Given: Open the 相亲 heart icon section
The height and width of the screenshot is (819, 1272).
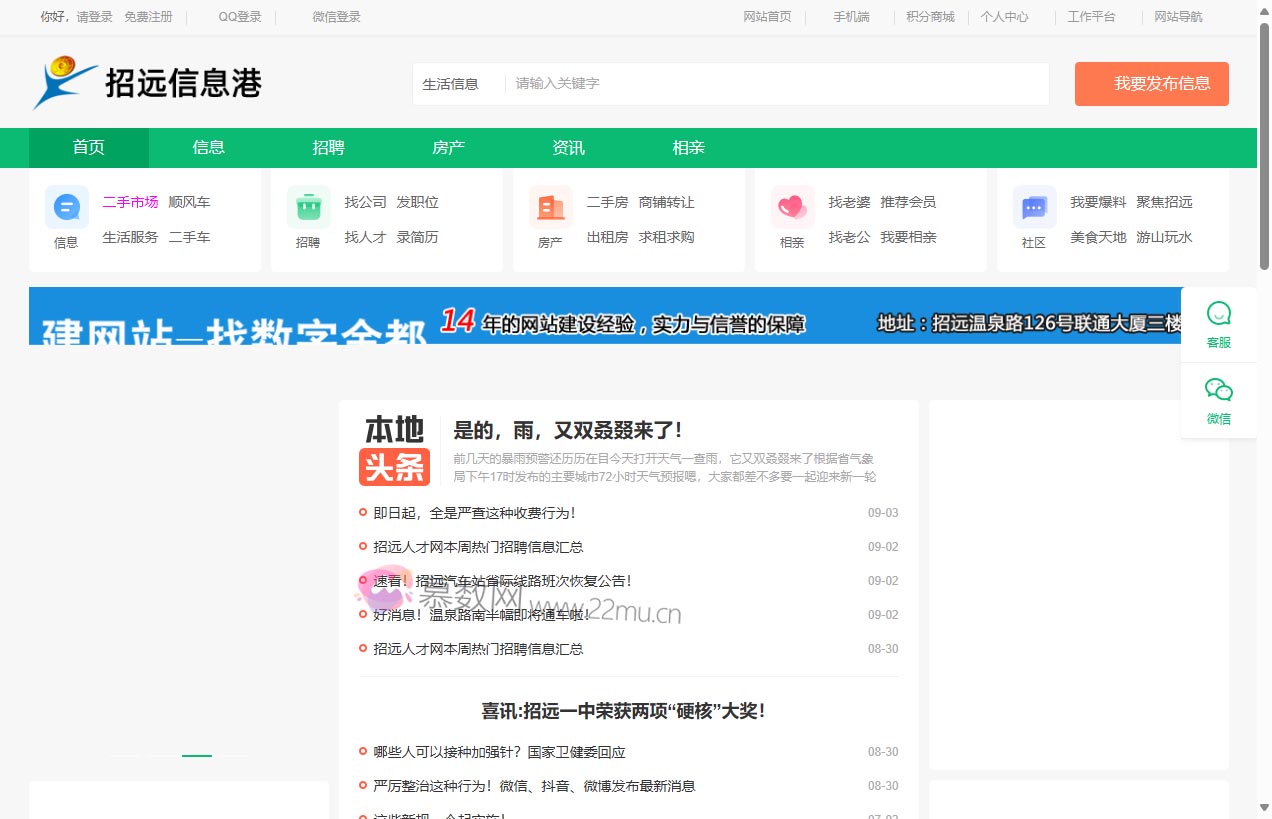Looking at the screenshot, I should (792, 206).
